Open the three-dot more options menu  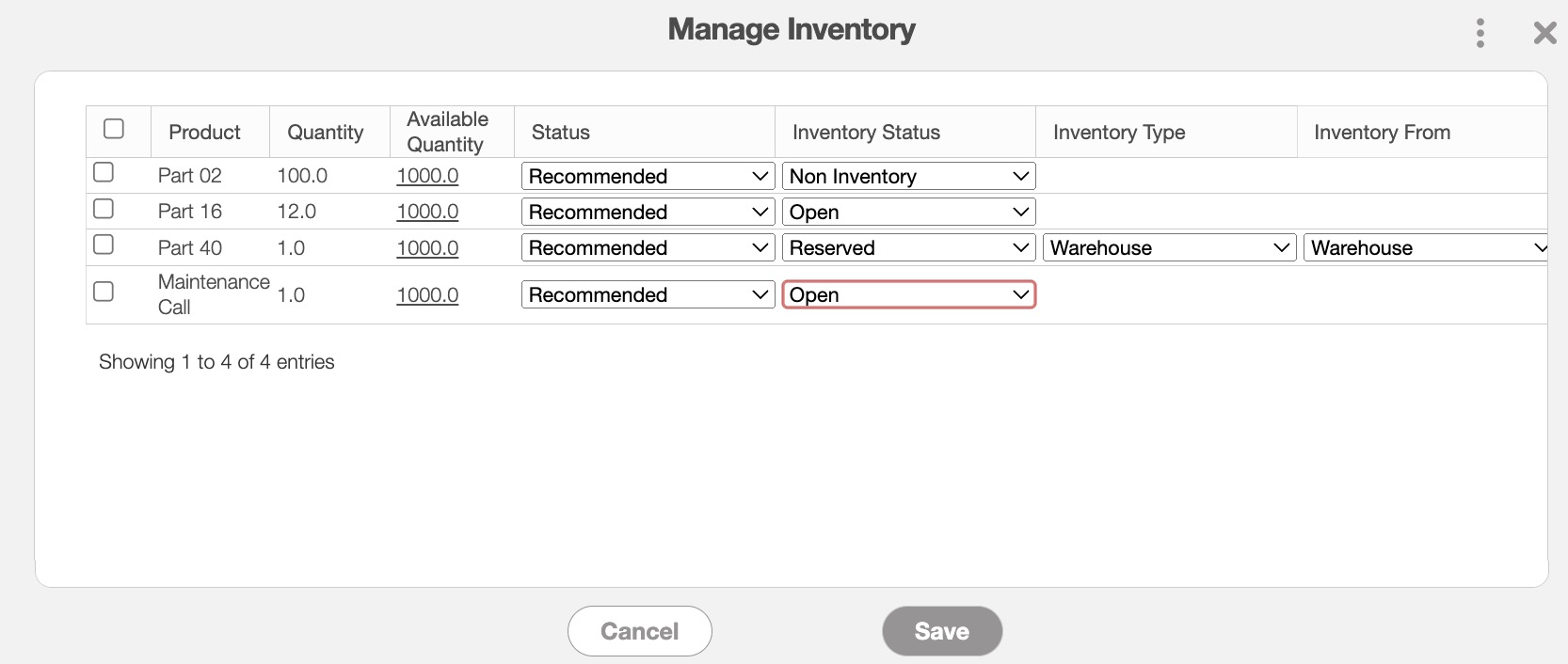pos(1480,33)
